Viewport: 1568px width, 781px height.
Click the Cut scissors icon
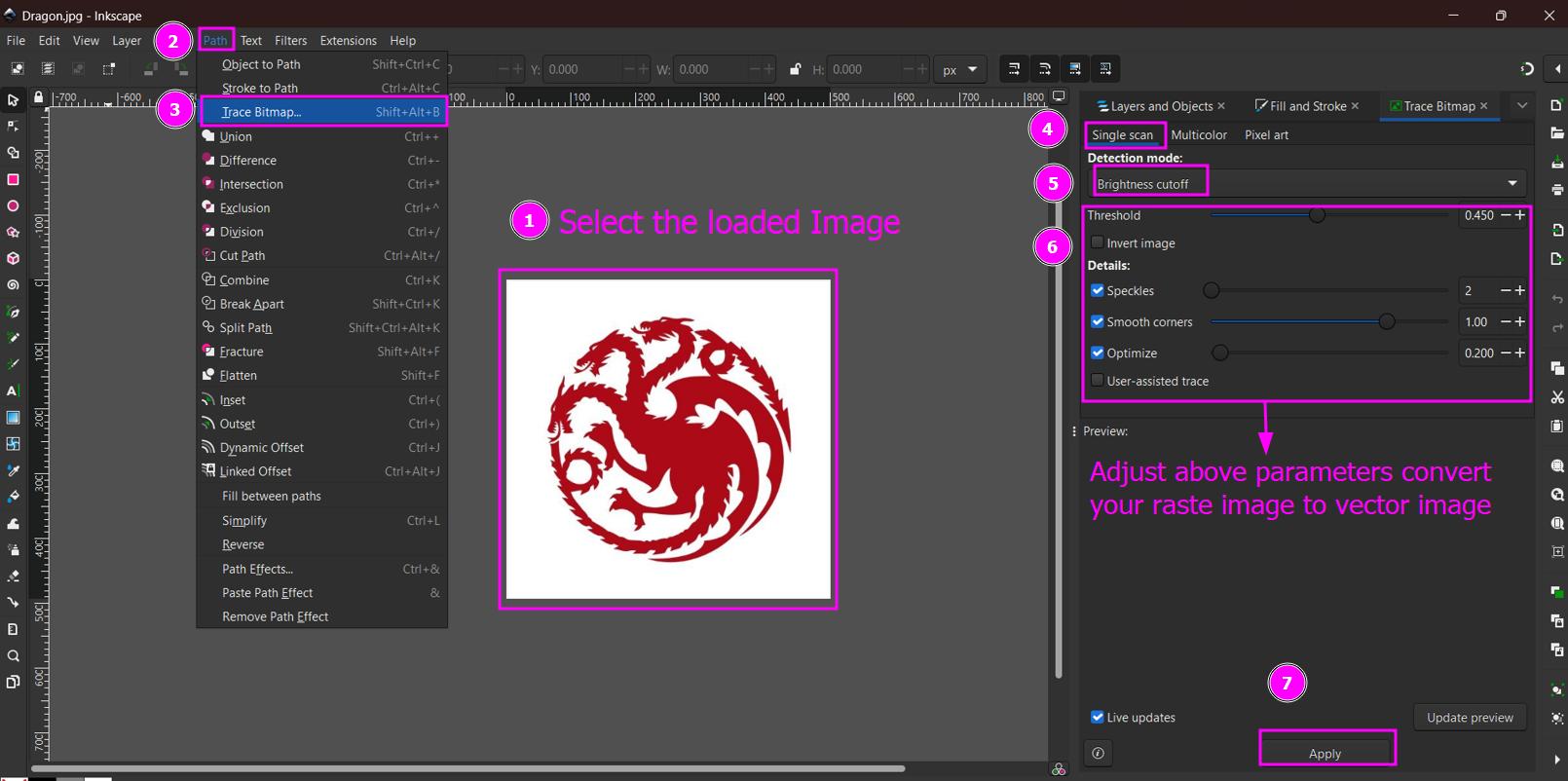1557,397
